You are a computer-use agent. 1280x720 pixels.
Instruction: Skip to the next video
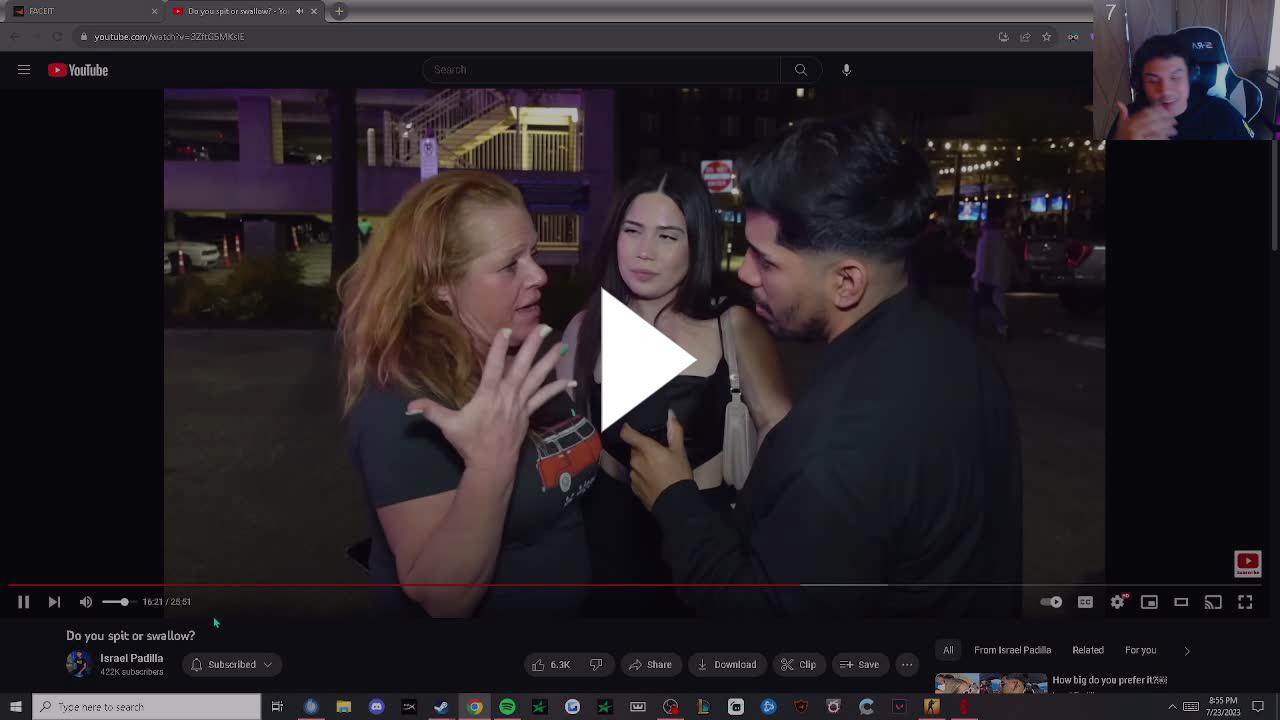(54, 602)
